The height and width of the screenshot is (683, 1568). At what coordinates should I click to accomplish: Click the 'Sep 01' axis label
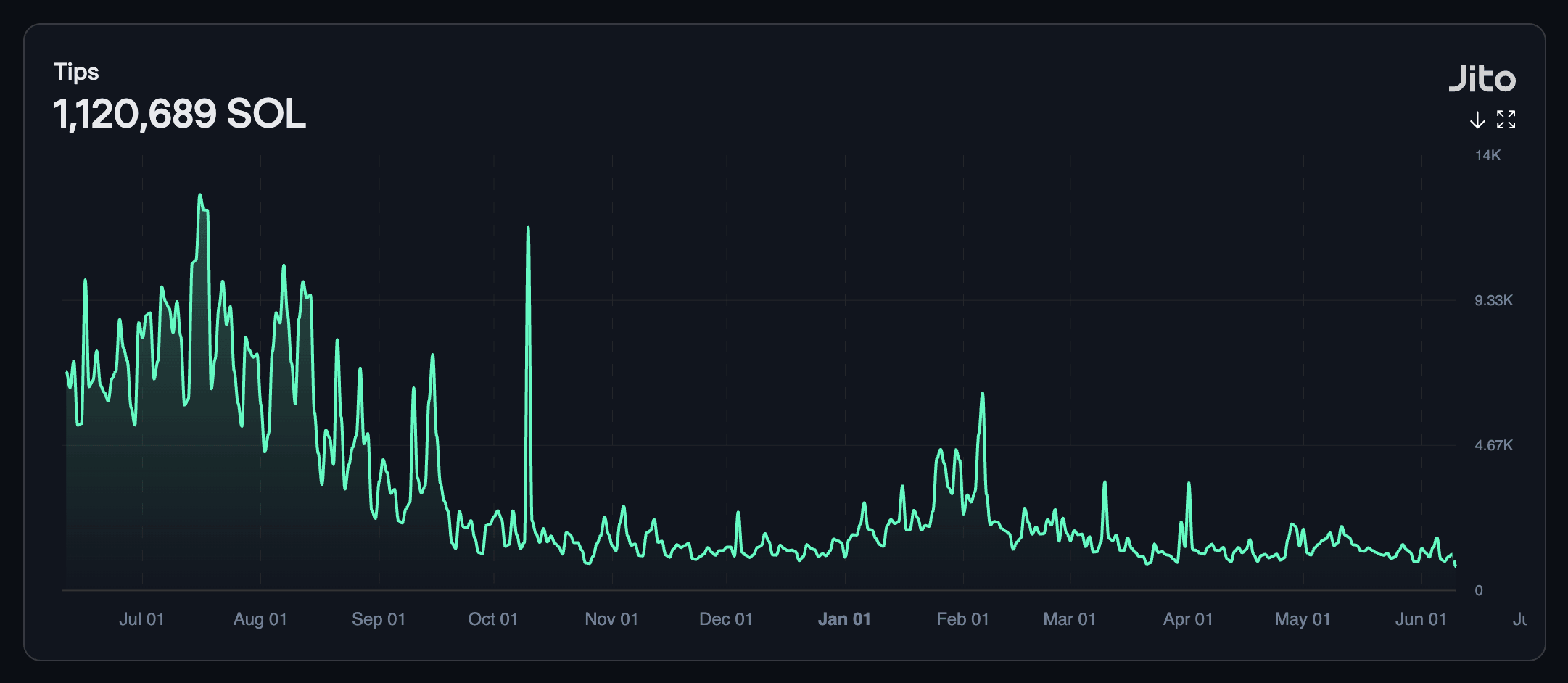point(379,619)
